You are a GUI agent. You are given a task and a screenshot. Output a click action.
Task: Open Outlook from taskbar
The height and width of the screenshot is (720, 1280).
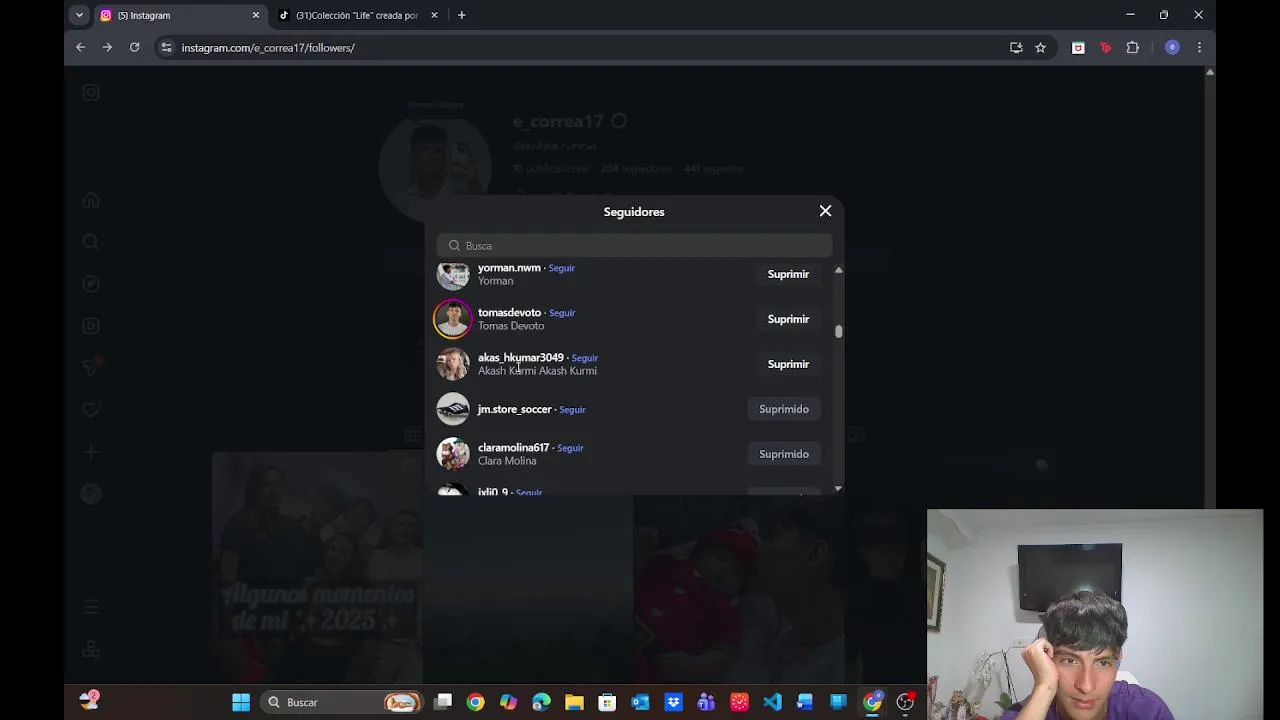(x=640, y=702)
